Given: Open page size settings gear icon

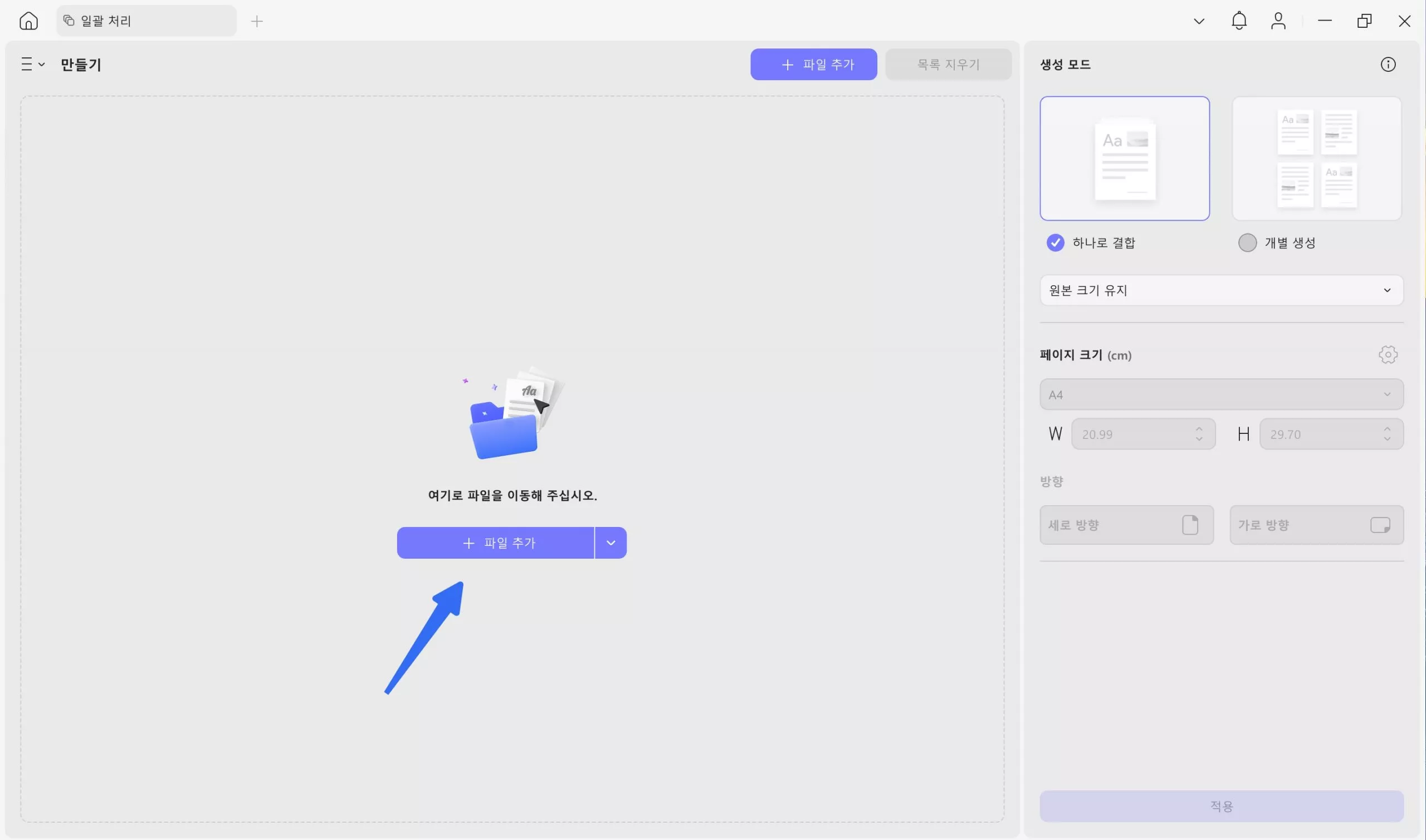Looking at the screenshot, I should pos(1388,355).
